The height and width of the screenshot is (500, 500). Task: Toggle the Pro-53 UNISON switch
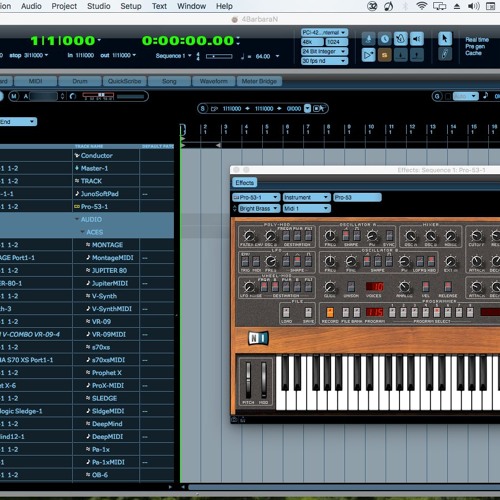pyautogui.click(x=351, y=287)
